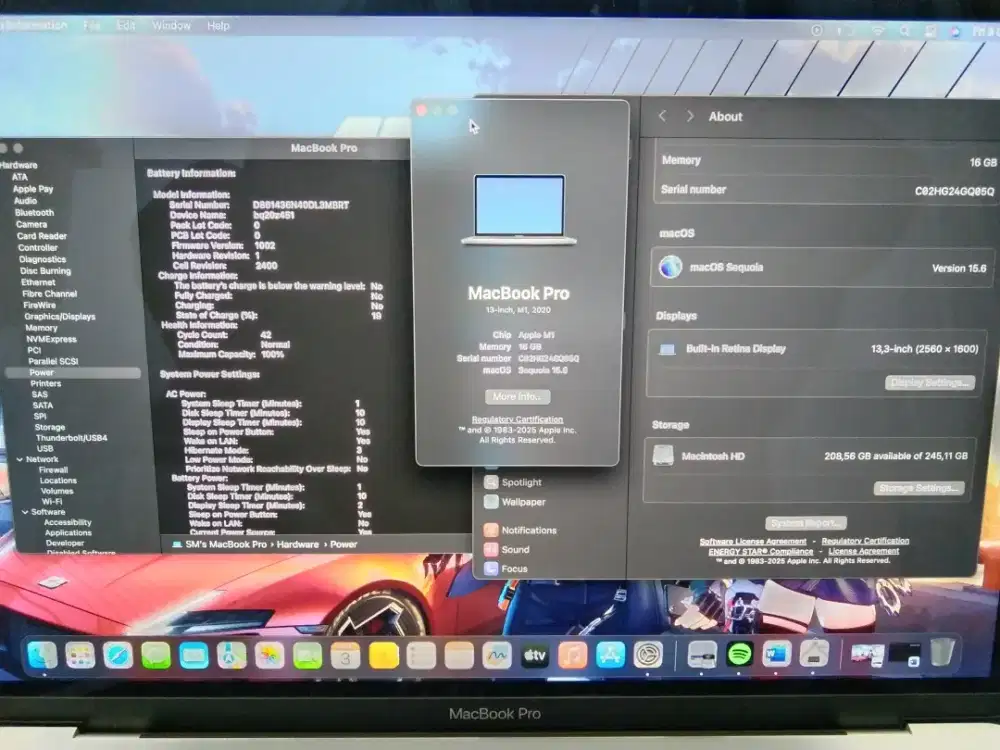This screenshot has height=750, width=1000.
Task: Open the App Store dock icon
Action: point(610,656)
